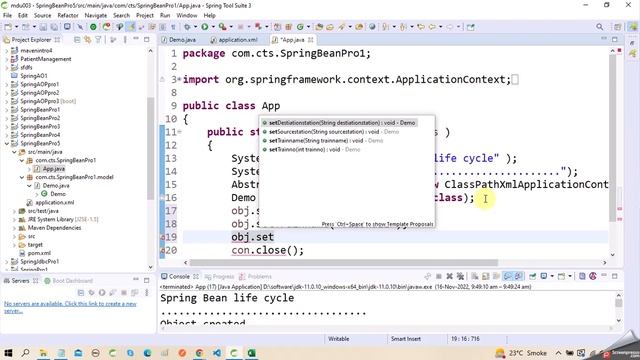Expand the Maven Dependencies node
The width and height of the screenshot is (640, 360).
click(14, 228)
